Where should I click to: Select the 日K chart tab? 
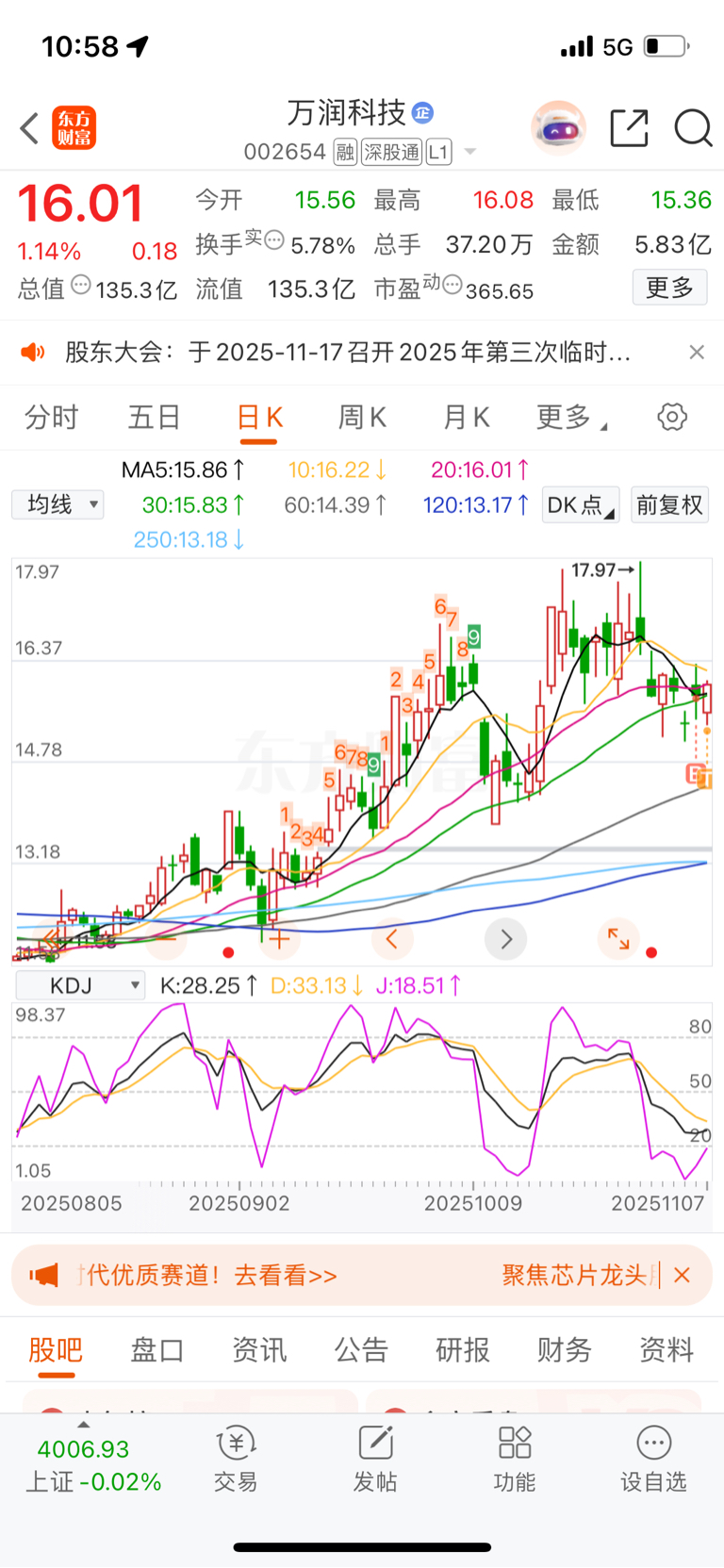click(259, 417)
